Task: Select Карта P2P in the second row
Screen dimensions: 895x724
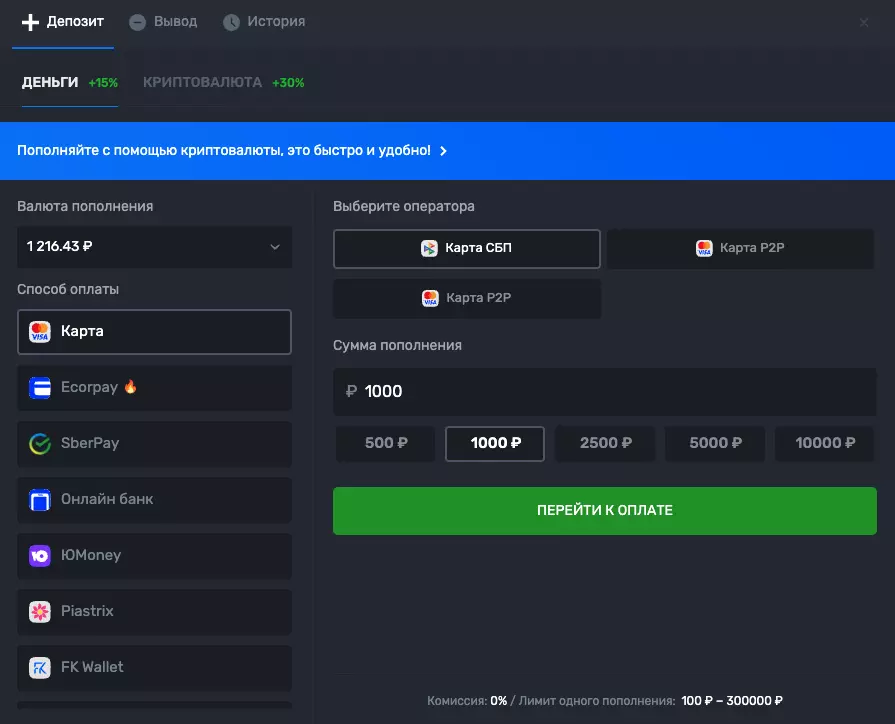Action: point(466,298)
